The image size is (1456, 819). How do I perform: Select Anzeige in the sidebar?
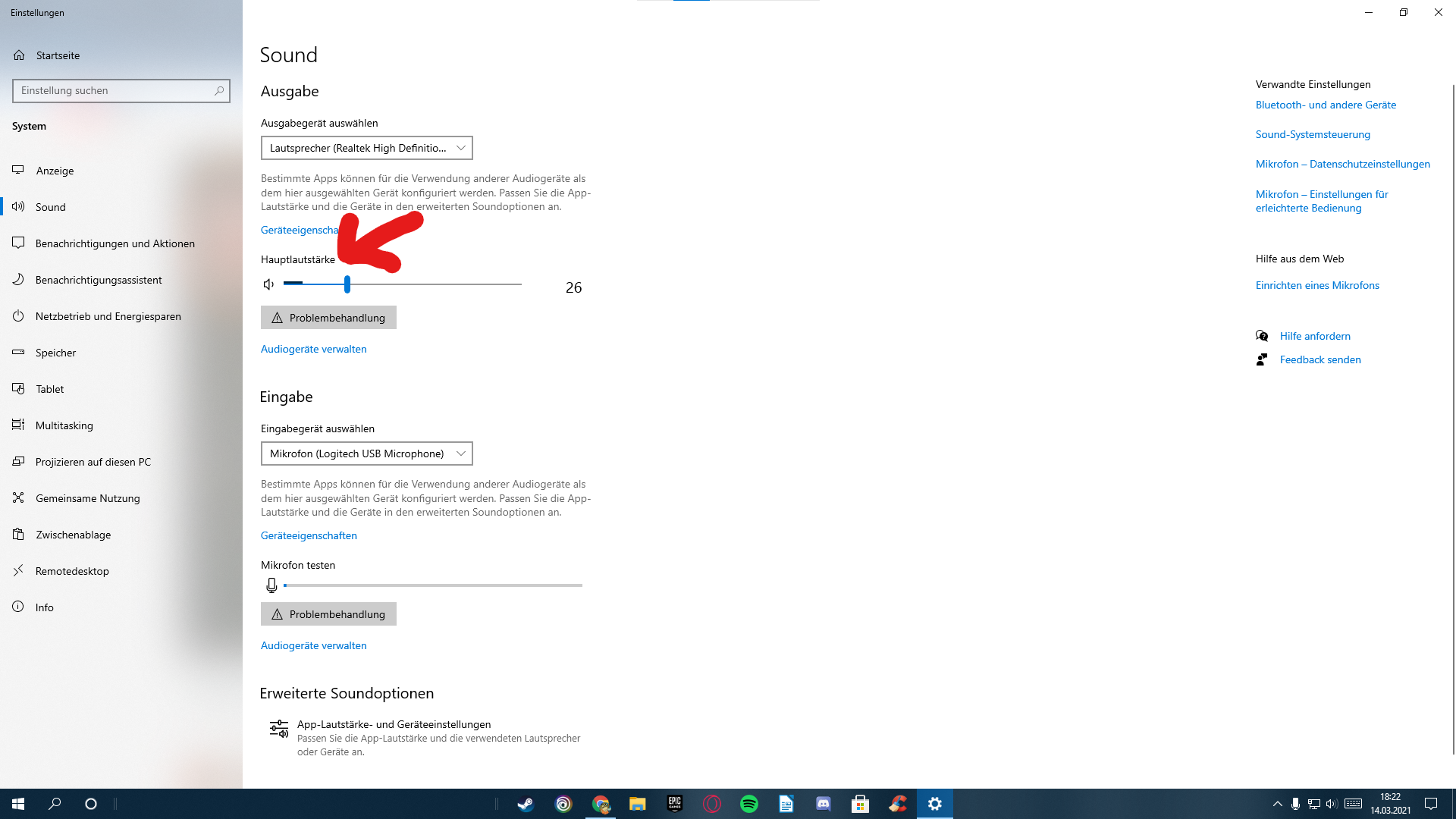pyautogui.click(x=55, y=171)
